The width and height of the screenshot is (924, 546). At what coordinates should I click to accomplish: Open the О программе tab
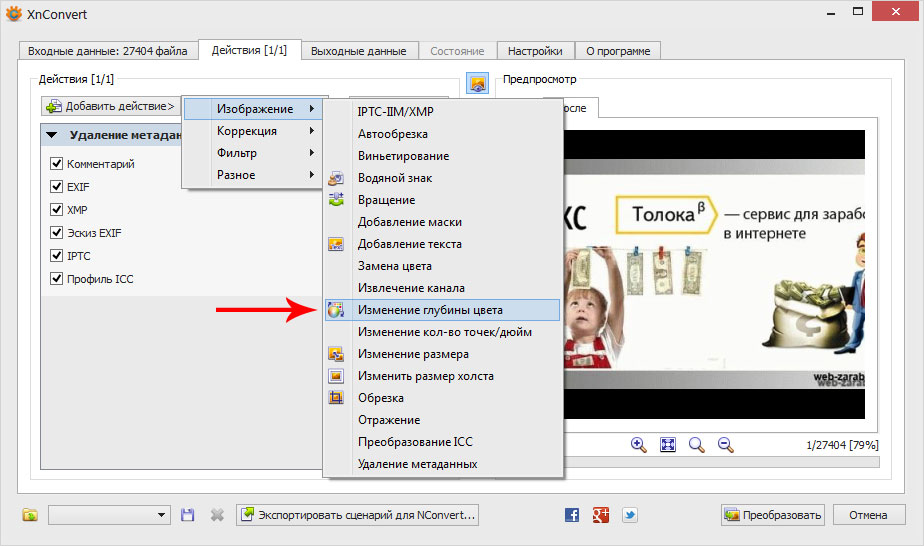click(x=618, y=51)
